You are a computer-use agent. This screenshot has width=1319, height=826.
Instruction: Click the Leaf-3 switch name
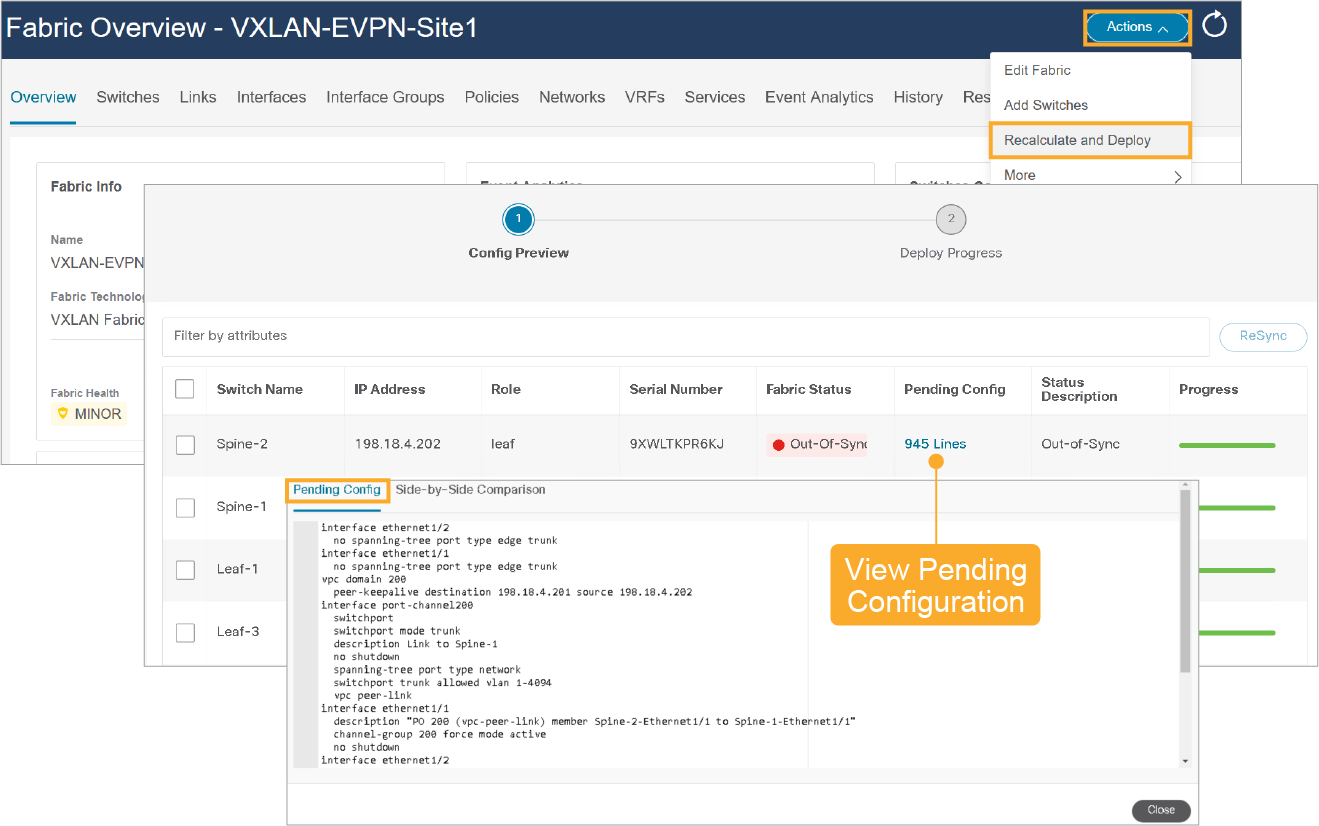(238, 632)
